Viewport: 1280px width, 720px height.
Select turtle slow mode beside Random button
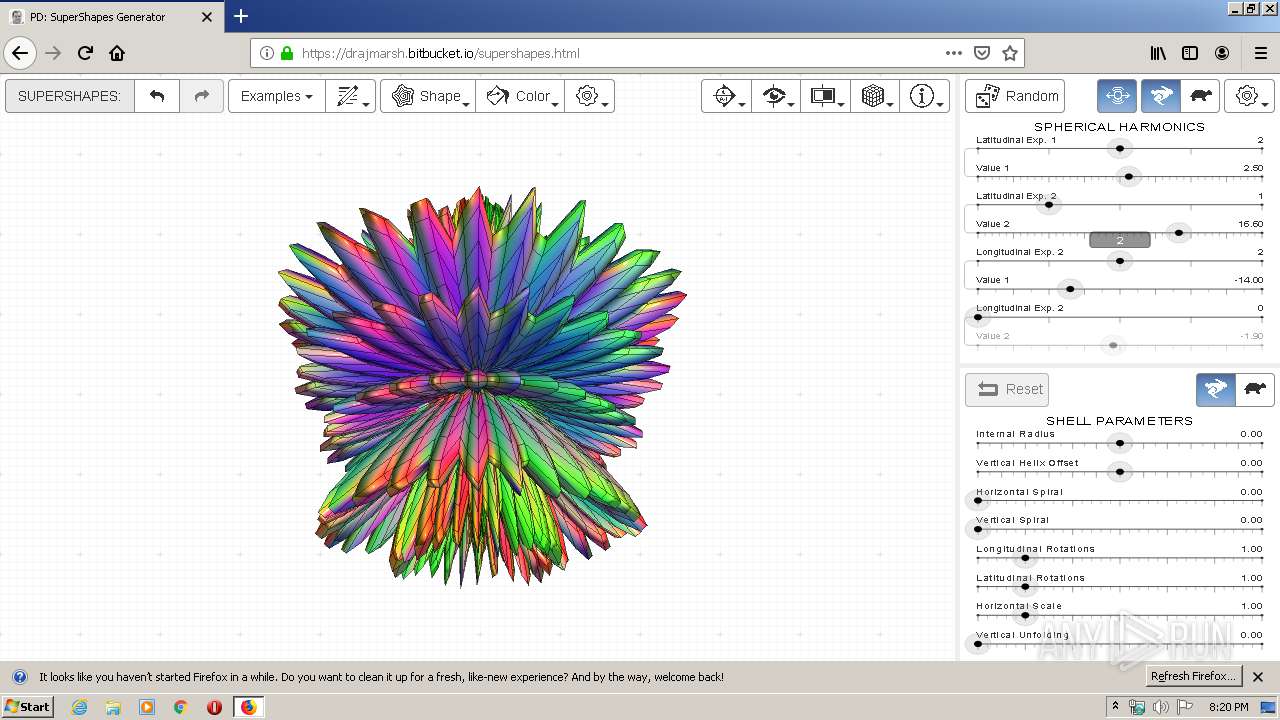coord(1200,96)
